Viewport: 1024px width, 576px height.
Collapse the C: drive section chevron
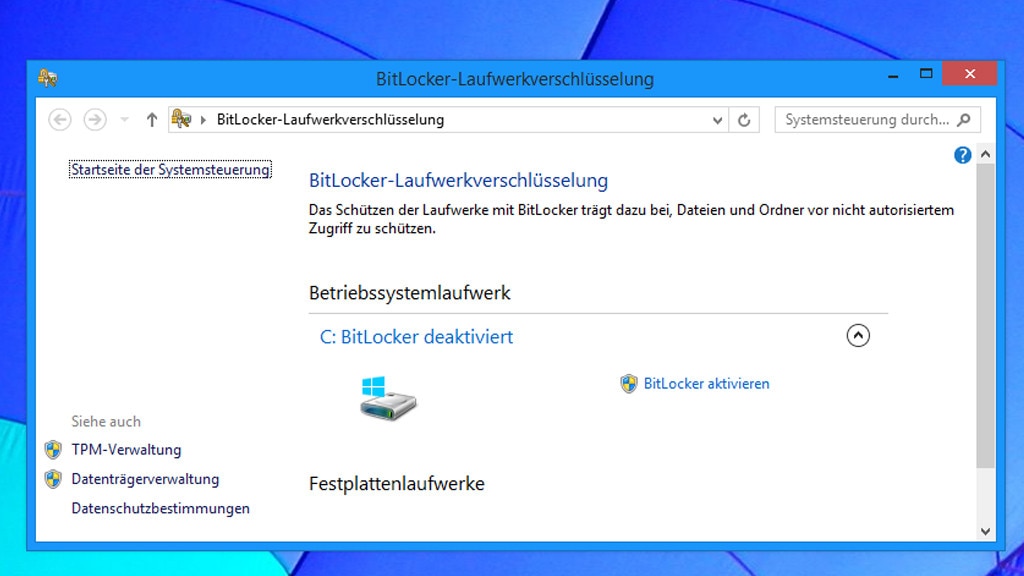click(857, 336)
